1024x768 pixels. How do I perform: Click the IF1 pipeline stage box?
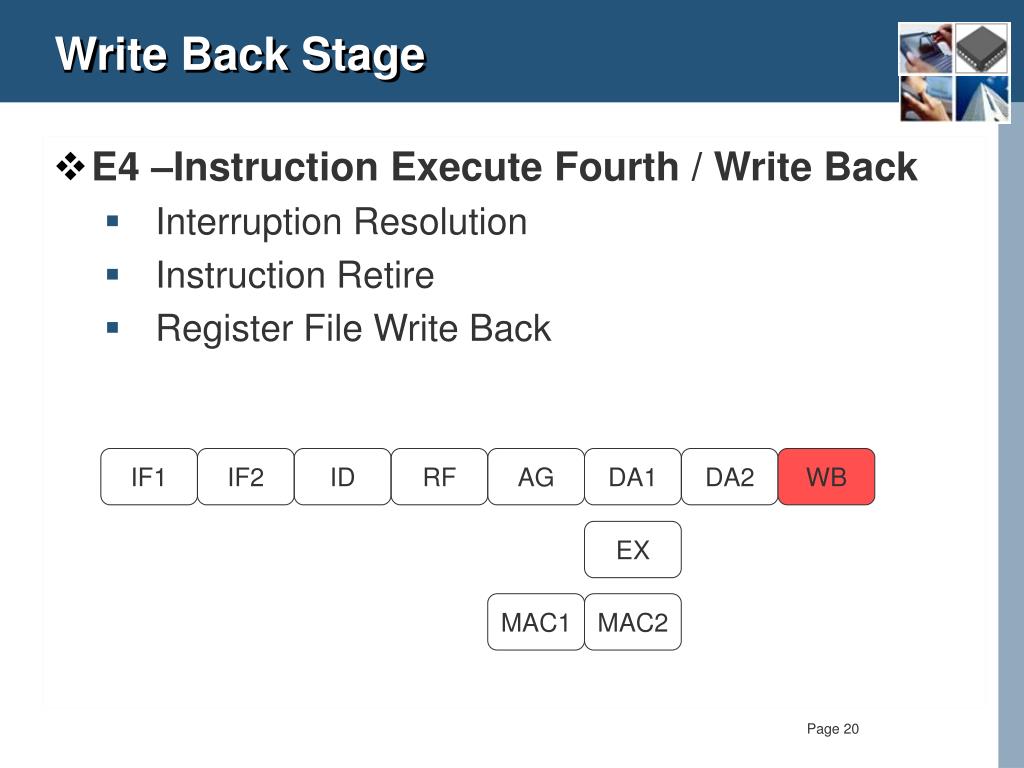(149, 477)
